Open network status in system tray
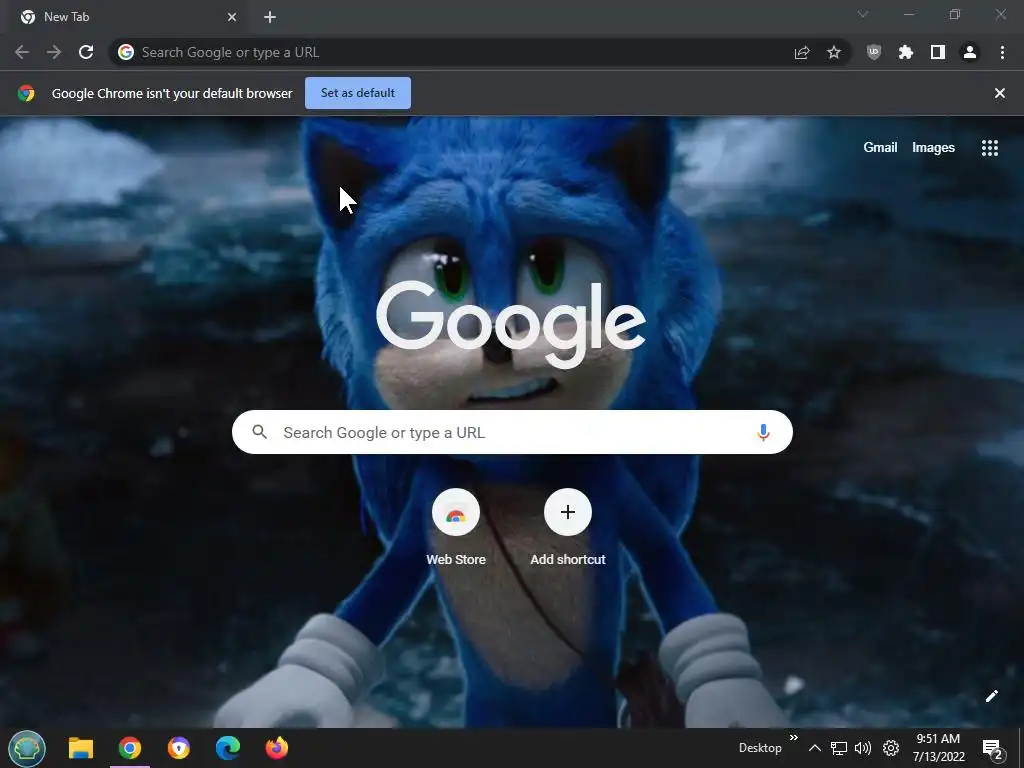Screen dimensions: 1024x768 pyautogui.click(x=839, y=748)
